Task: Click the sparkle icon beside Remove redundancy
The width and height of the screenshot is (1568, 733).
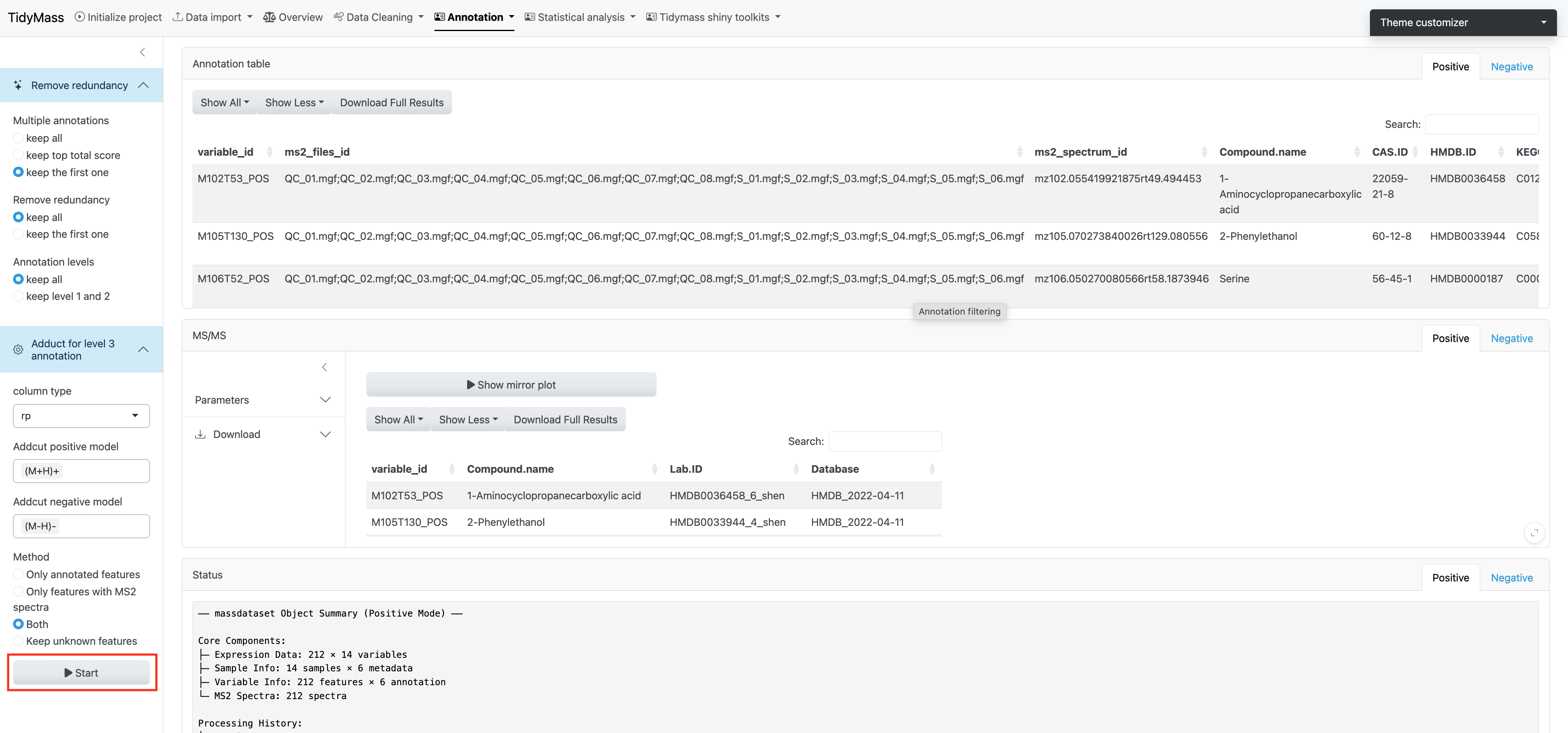Action: [18, 85]
